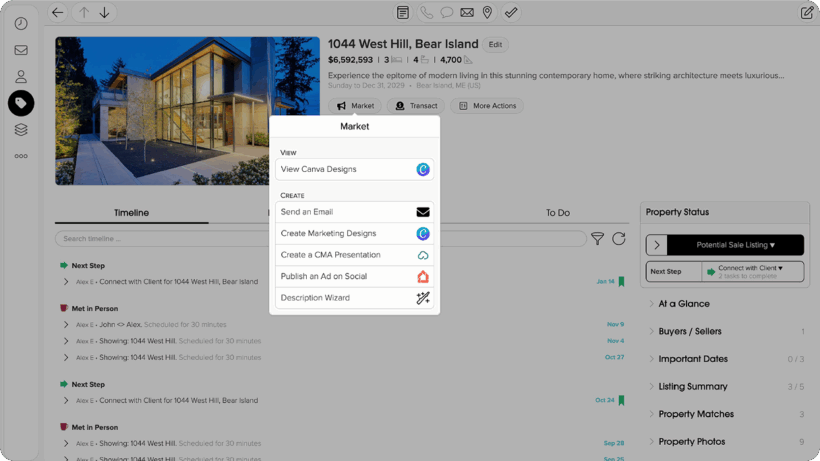The image size is (820, 461).
Task: Click the cloud icon for CMA Presentation
Action: [423, 255]
